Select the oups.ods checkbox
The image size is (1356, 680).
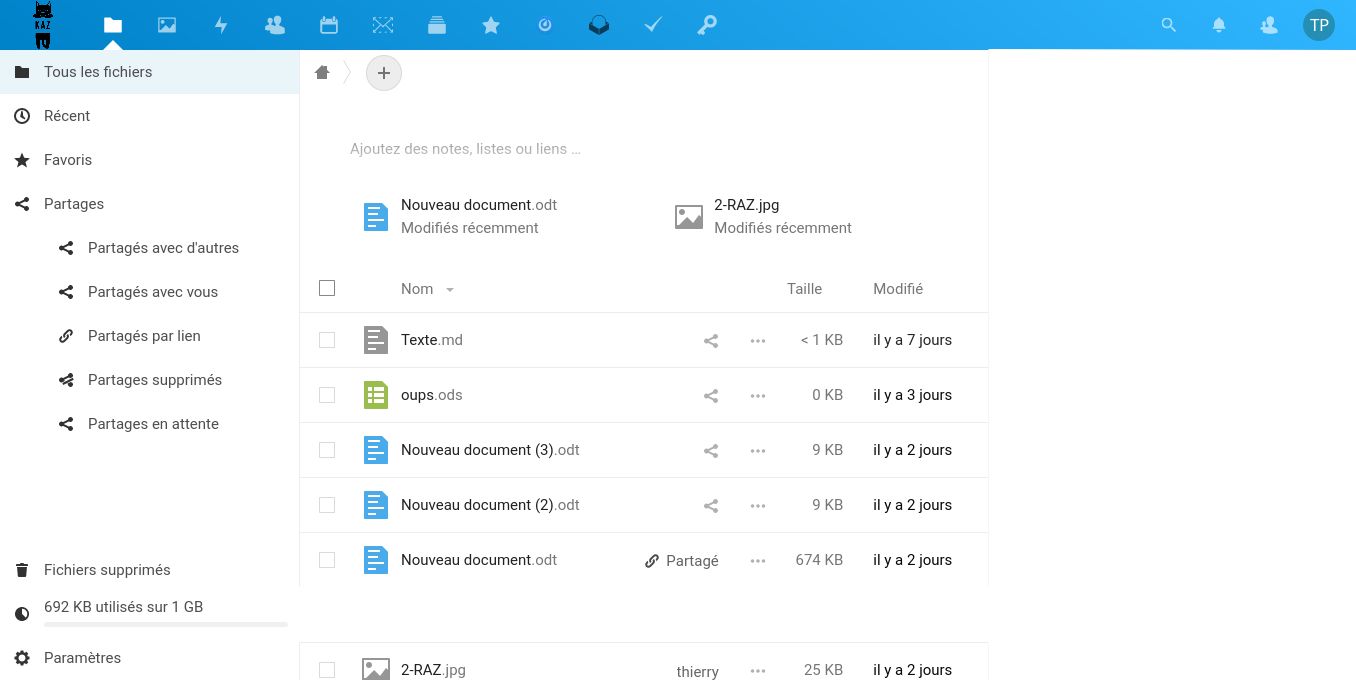(327, 395)
